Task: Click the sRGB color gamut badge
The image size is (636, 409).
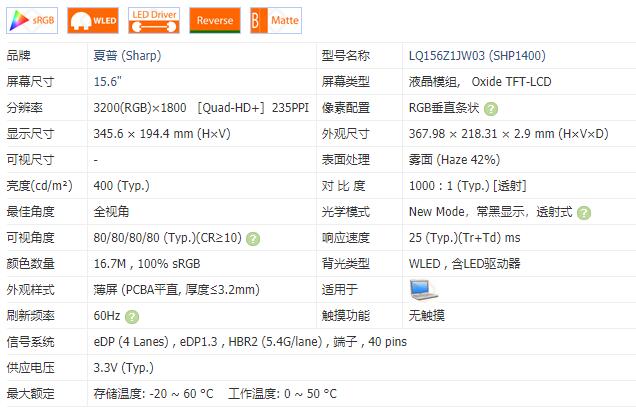Action: (x=32, y=20)
